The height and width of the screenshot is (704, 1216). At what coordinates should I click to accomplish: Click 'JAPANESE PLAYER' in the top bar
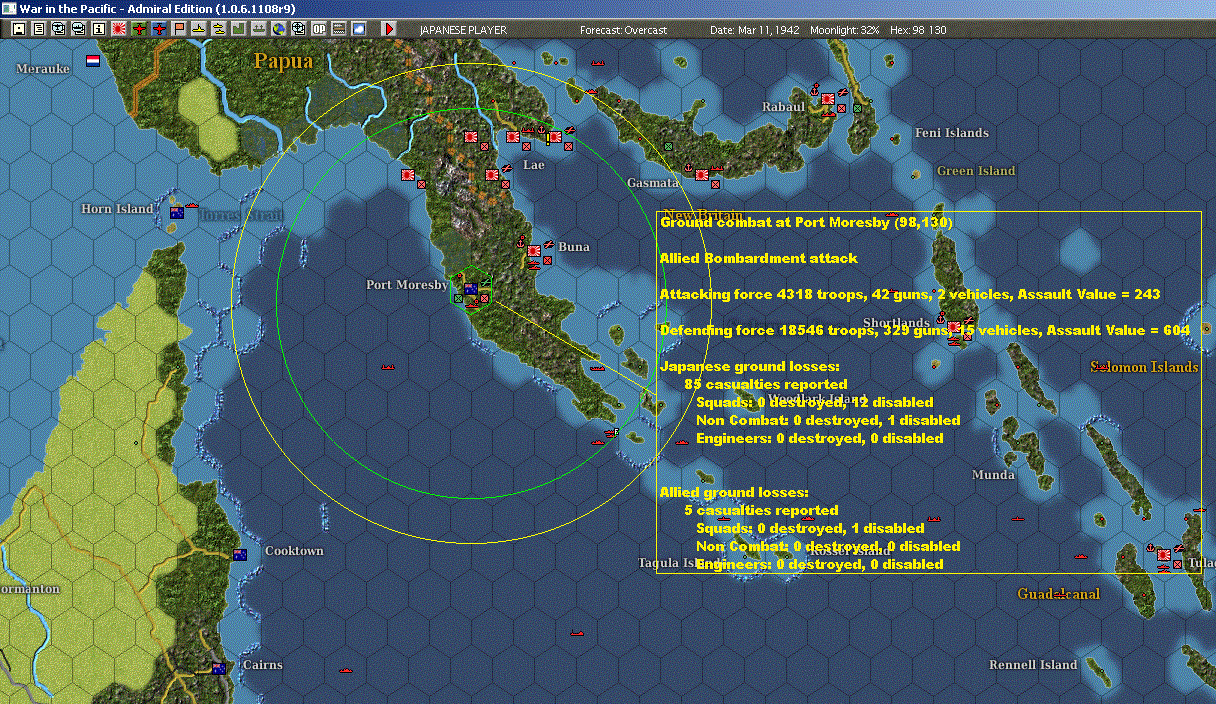click(463, 30)
